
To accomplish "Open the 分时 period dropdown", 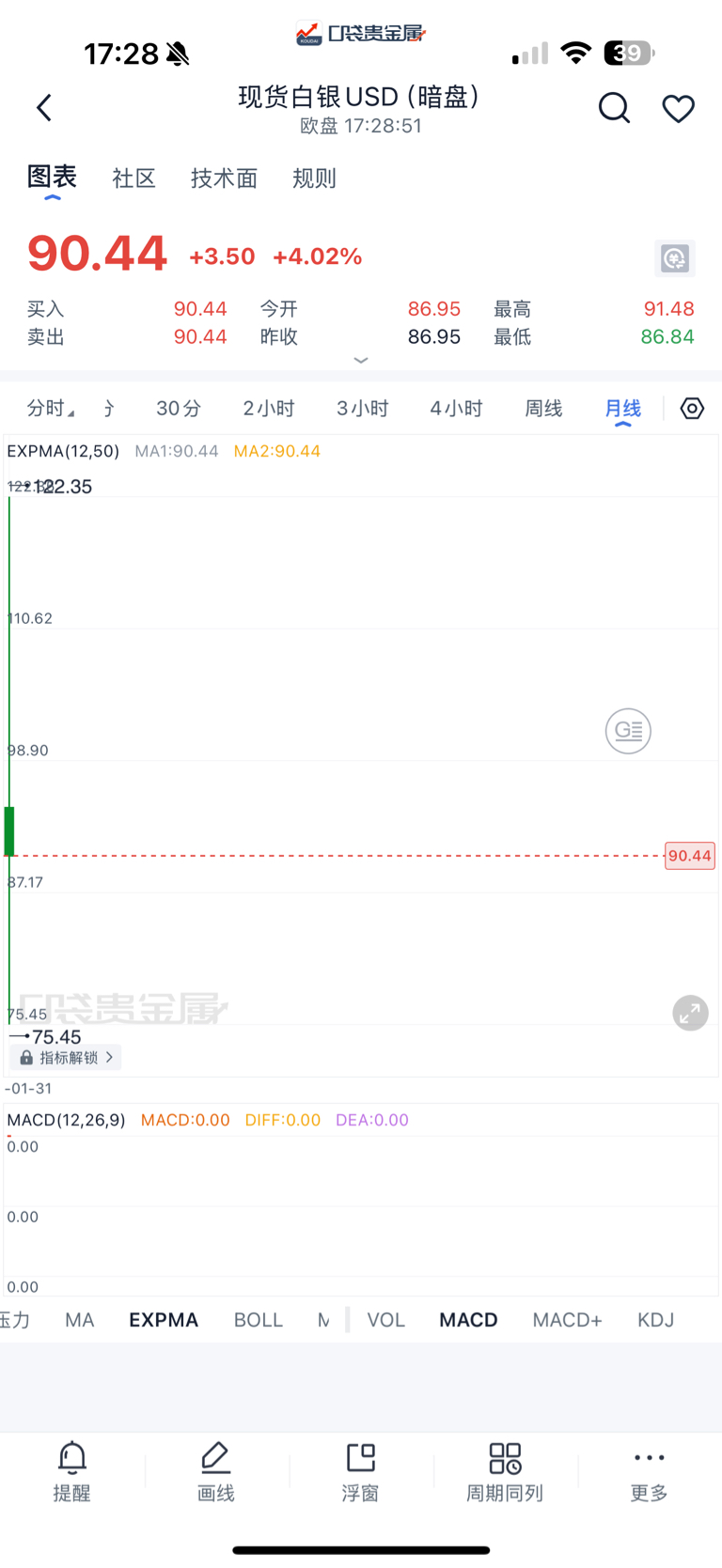I will click(x=51, y=409).
